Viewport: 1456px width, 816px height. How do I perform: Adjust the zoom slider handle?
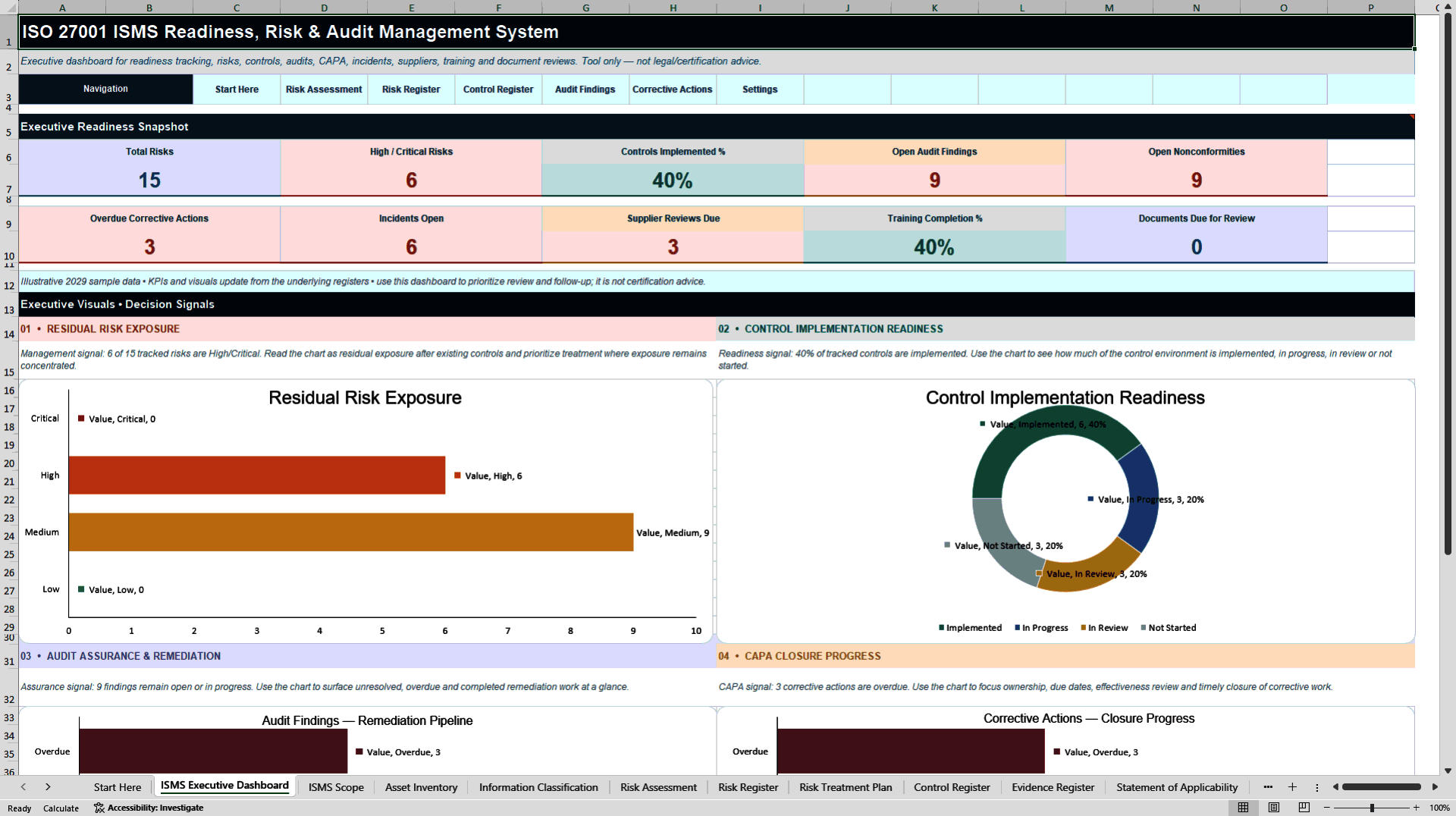tap(1372, 808)
